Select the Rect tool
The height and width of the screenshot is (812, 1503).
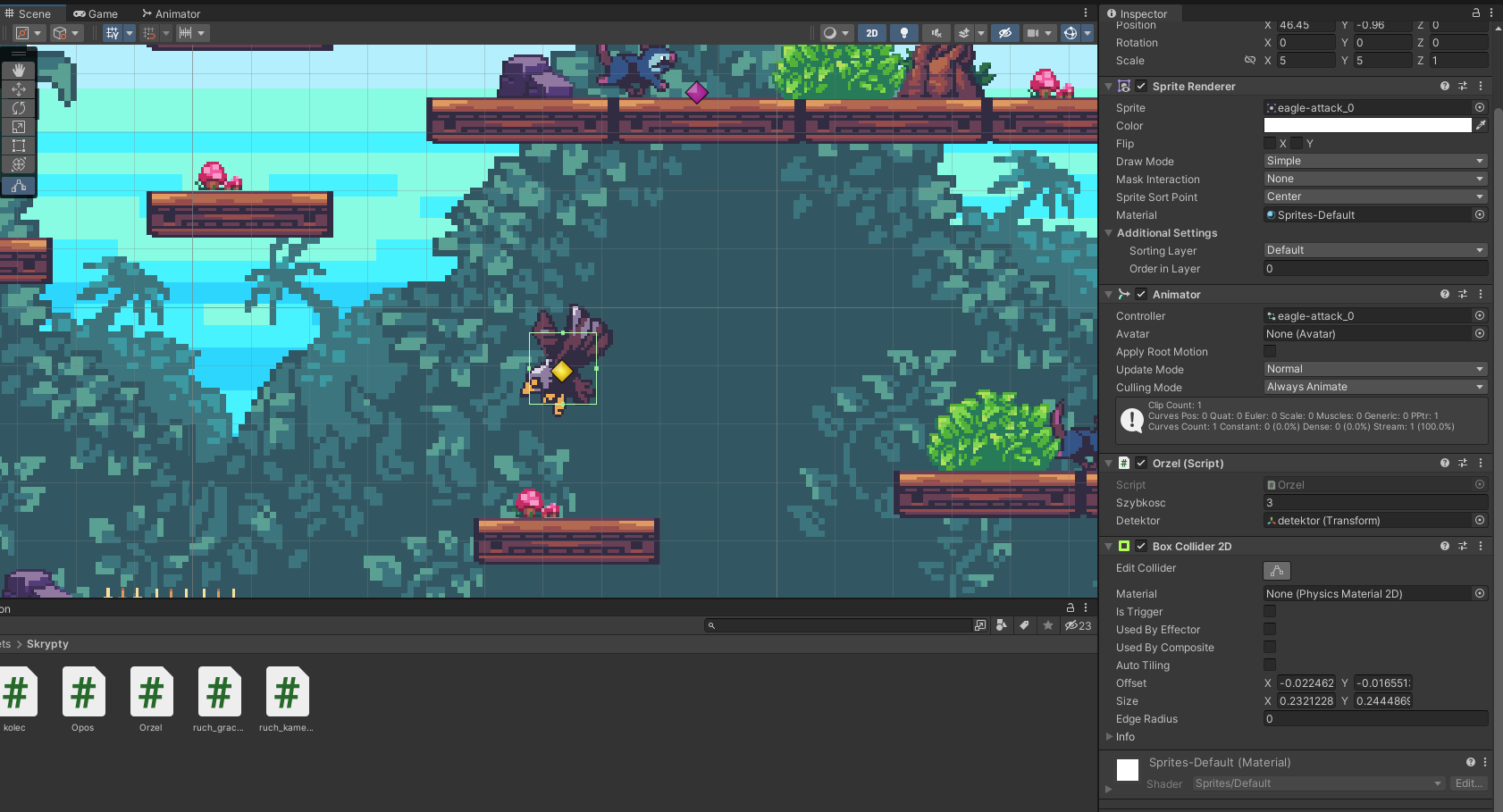click(18, 146)
